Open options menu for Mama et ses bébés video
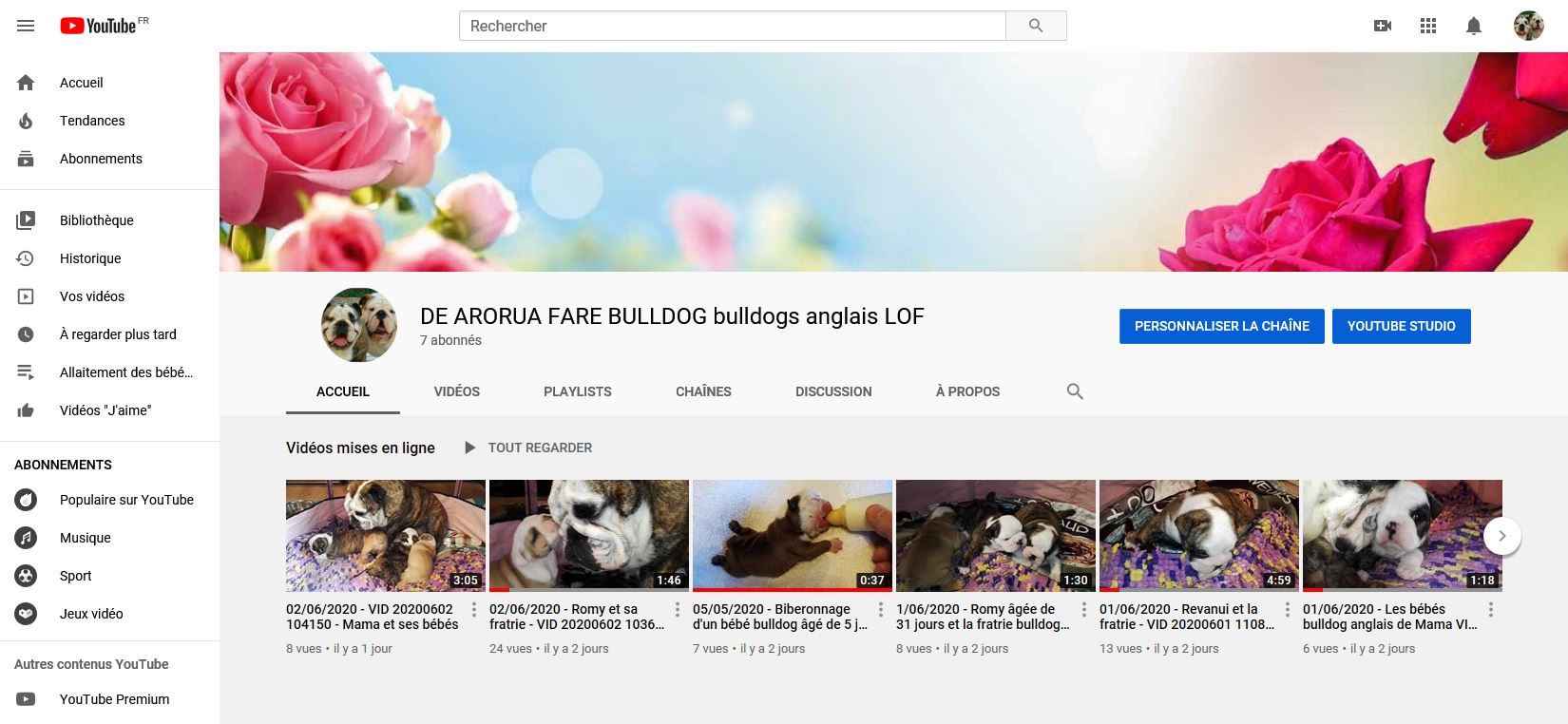 (474, 610)
